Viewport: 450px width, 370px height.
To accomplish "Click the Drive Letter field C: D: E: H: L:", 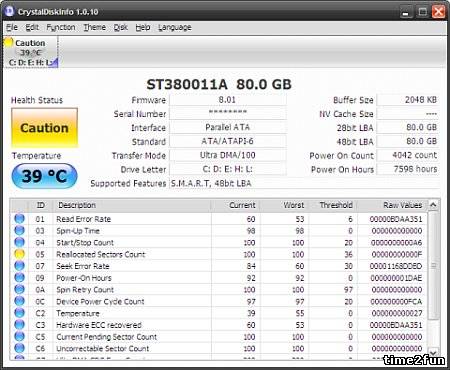I will click(228, 169).
